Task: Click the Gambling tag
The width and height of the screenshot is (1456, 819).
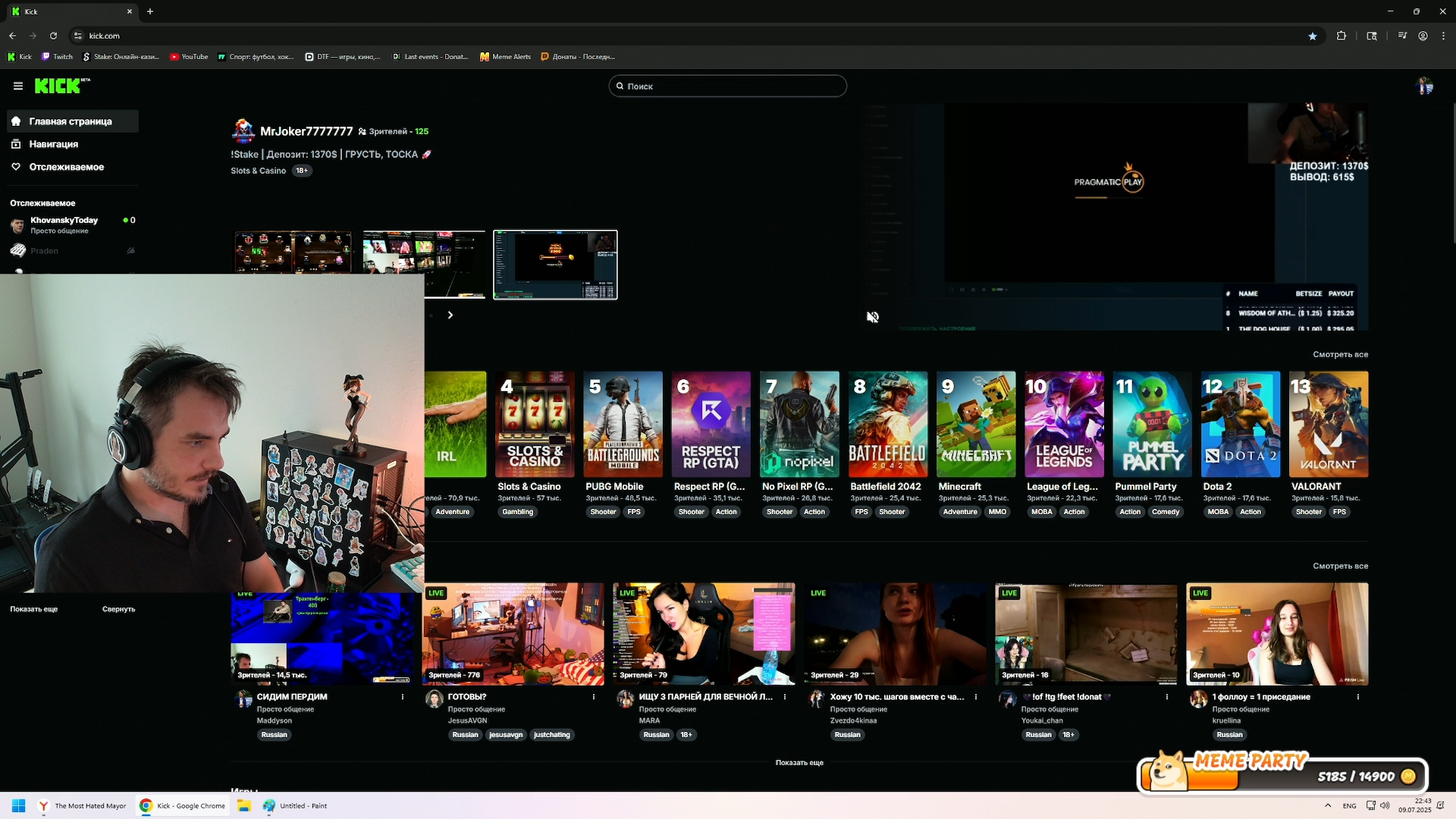Action: (518, 512)
